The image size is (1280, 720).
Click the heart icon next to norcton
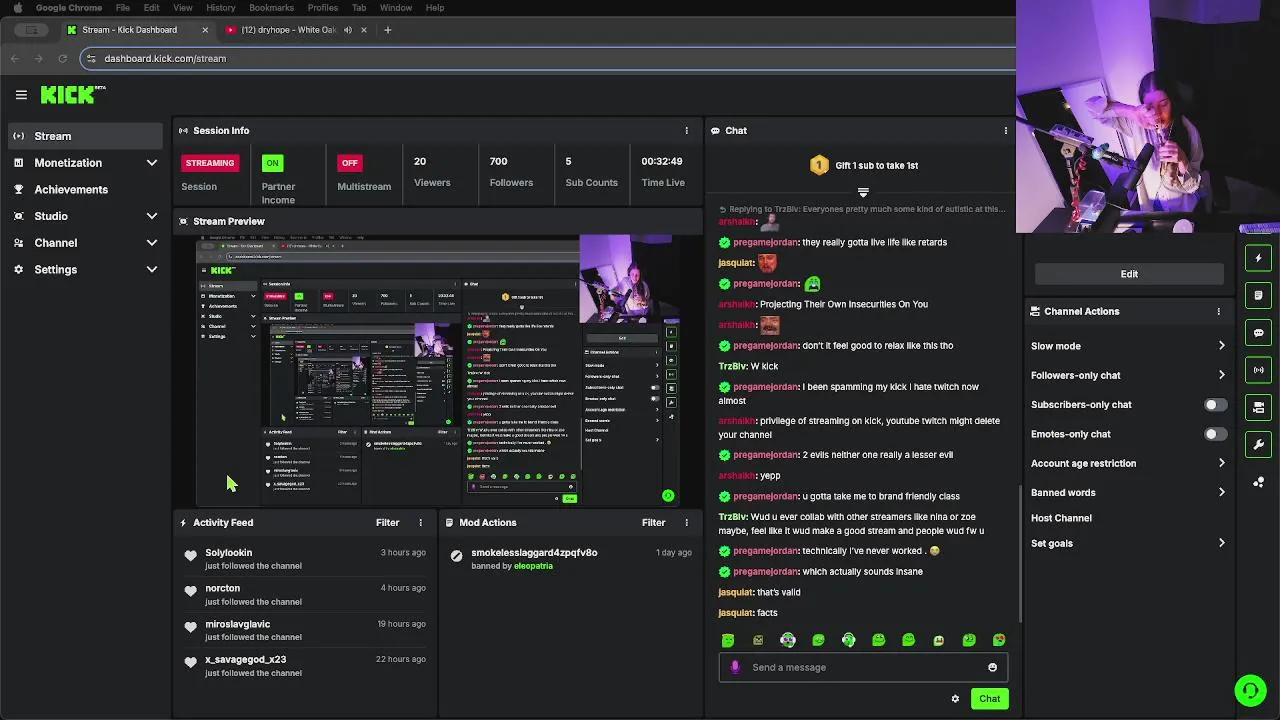pos(191,592)
